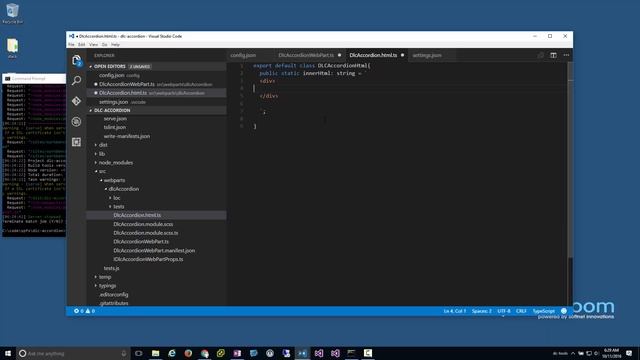The image size is (640, 360).
Task: Open Chrome from taskbar
Action: (x=204, y=353)
